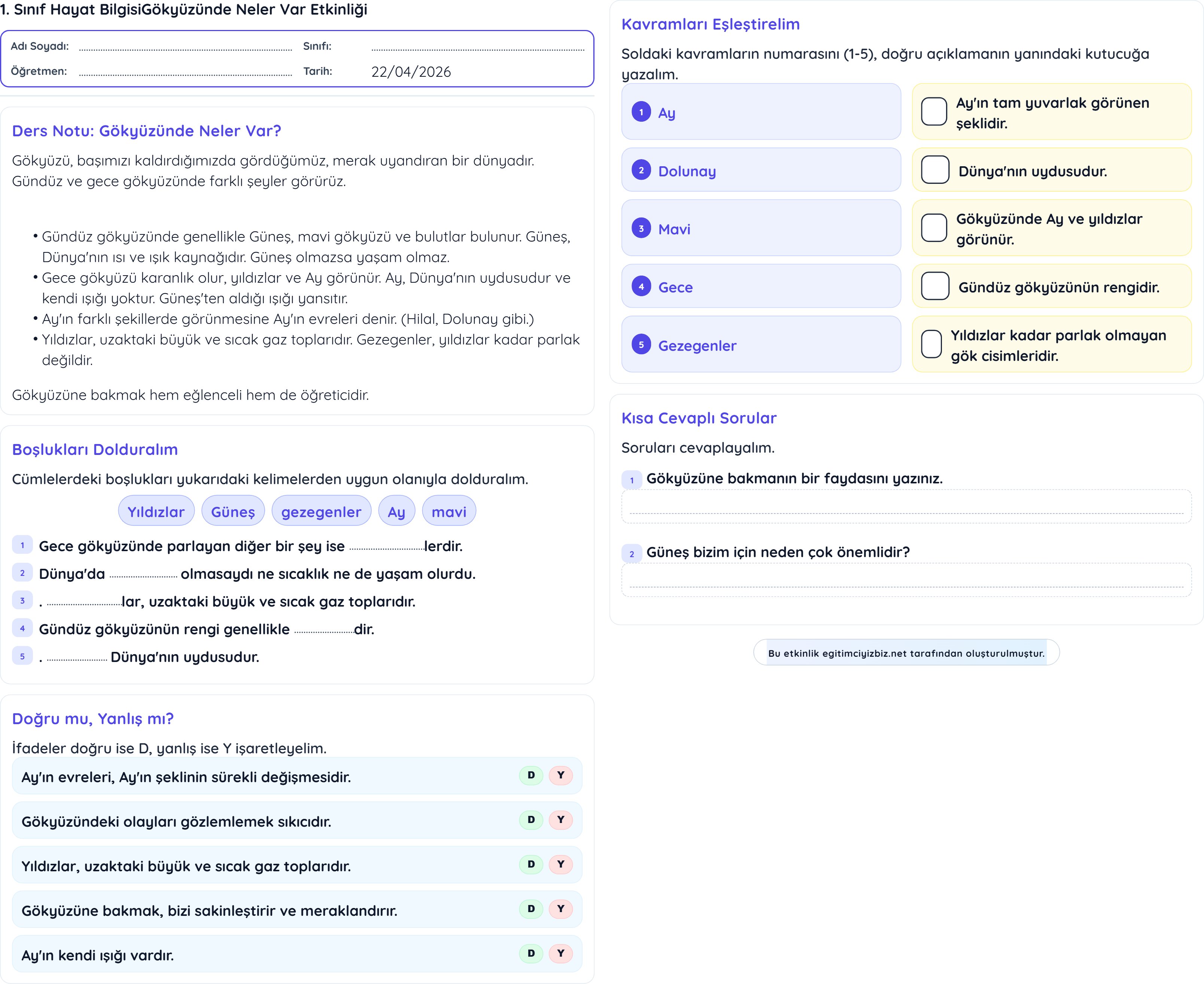The image size is (1204, 984).
Task: Select the 'gezegenler' word chip
Action: [x=321, y=511]
